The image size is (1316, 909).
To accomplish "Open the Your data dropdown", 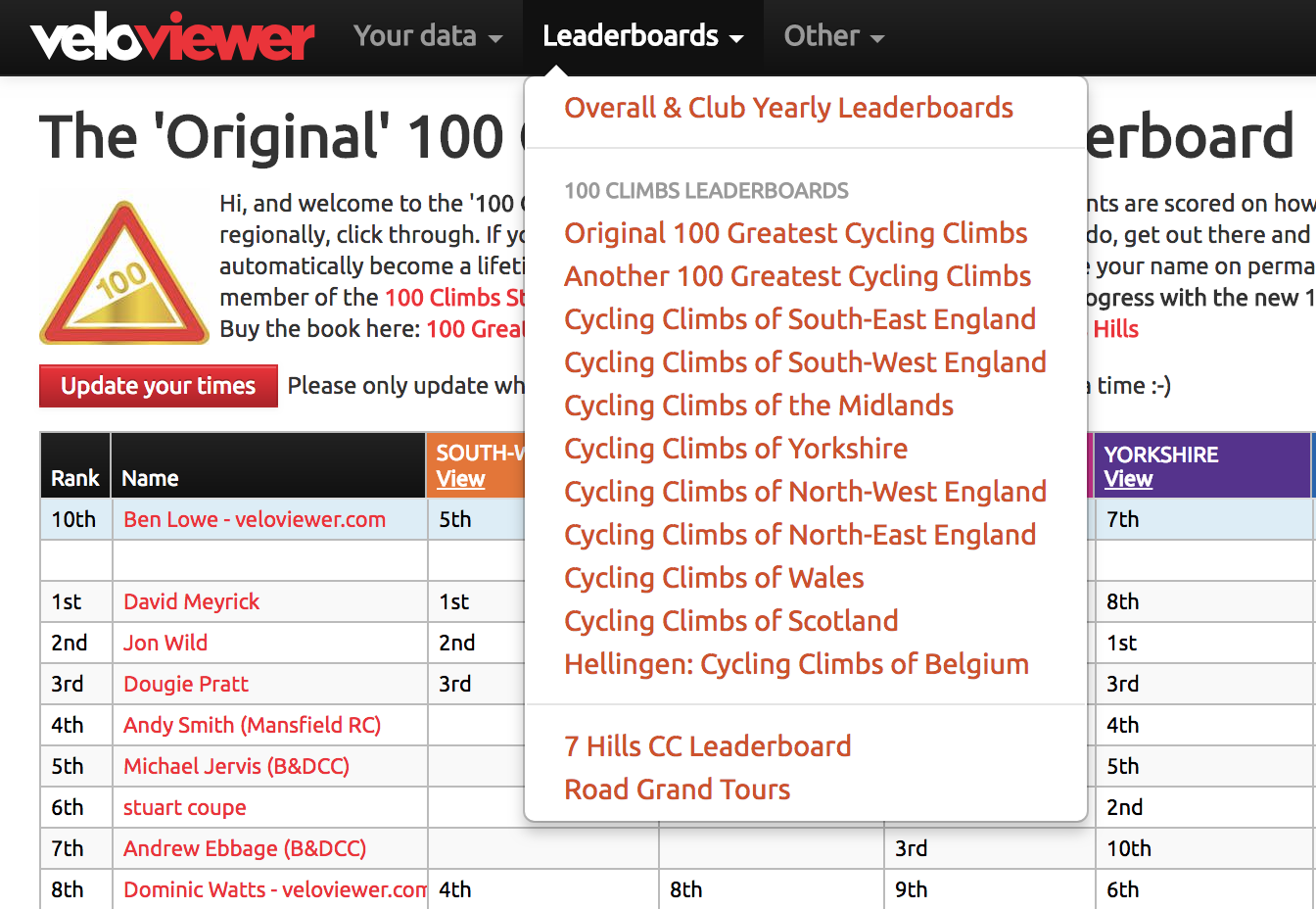I will 428,36.
